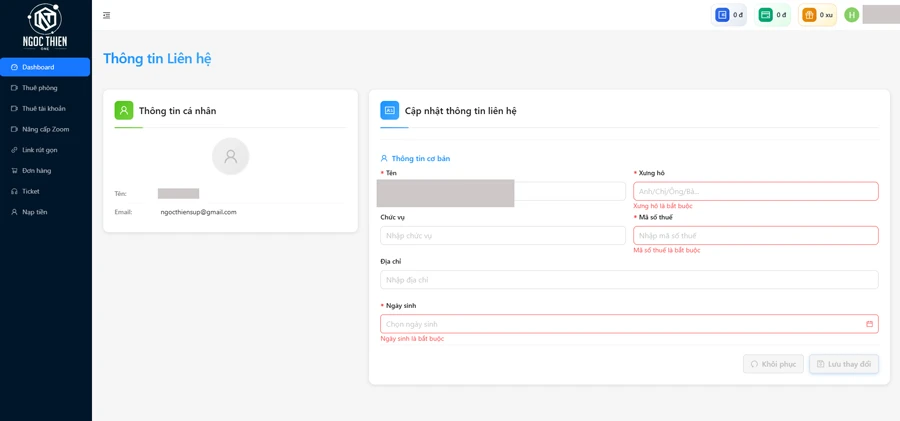Image resolution: width=900 pixels, height=421 pixels.
Task: Click the orange xu coin icon
Action: click(x=809, y=15)
